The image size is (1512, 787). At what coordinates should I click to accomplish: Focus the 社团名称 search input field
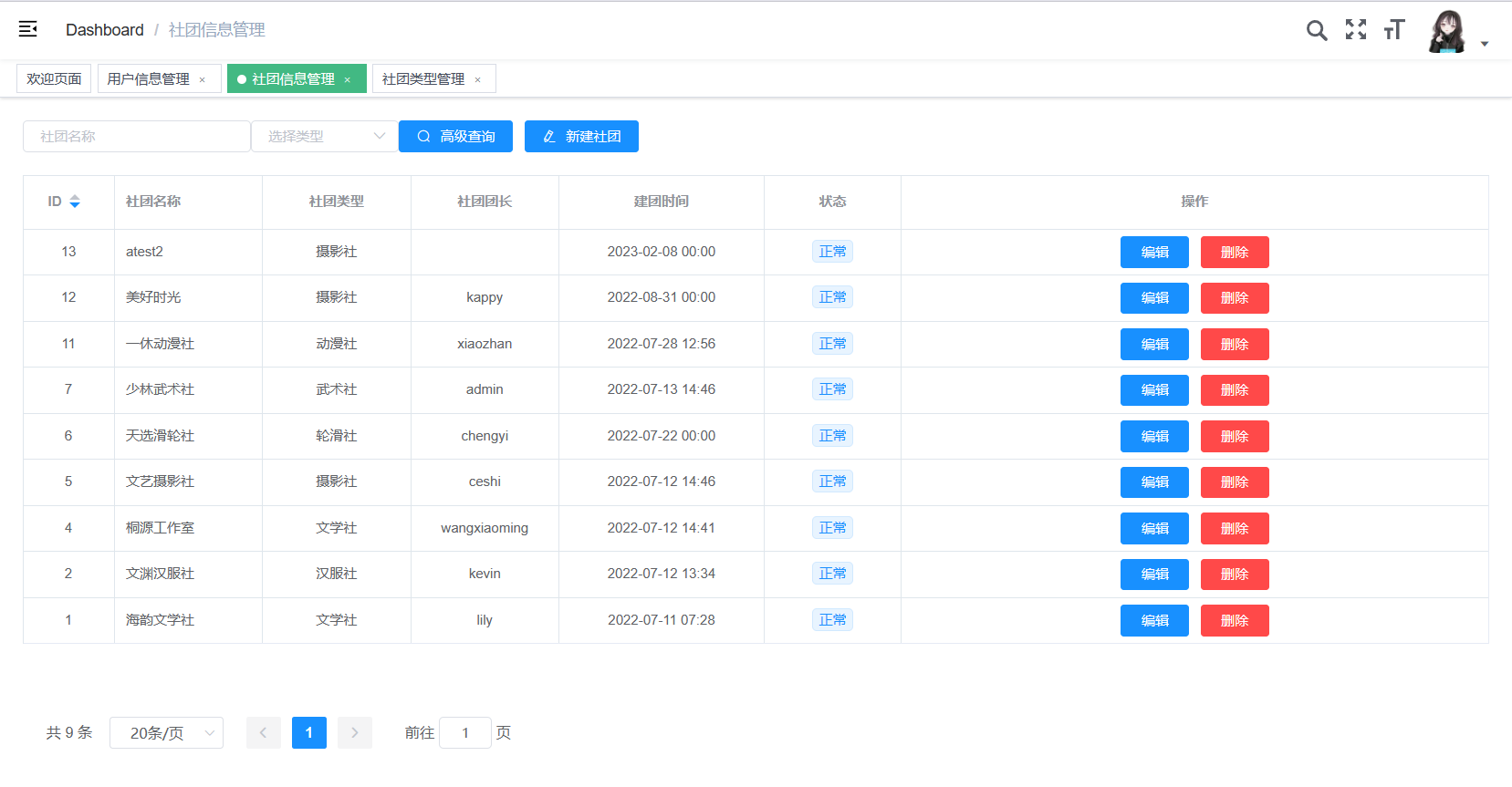pos(137,137)
